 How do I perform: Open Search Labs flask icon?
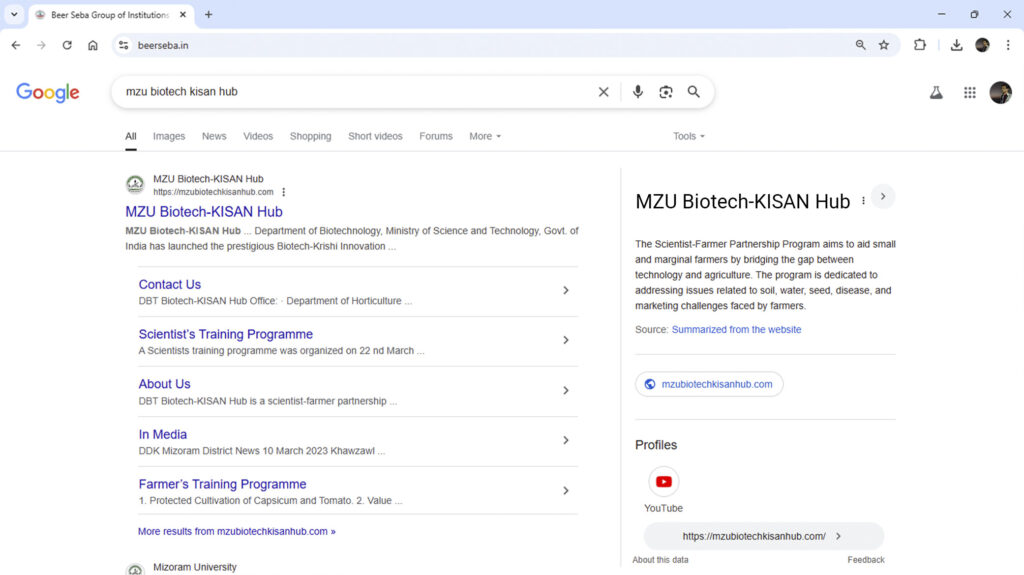pos(936,93)
